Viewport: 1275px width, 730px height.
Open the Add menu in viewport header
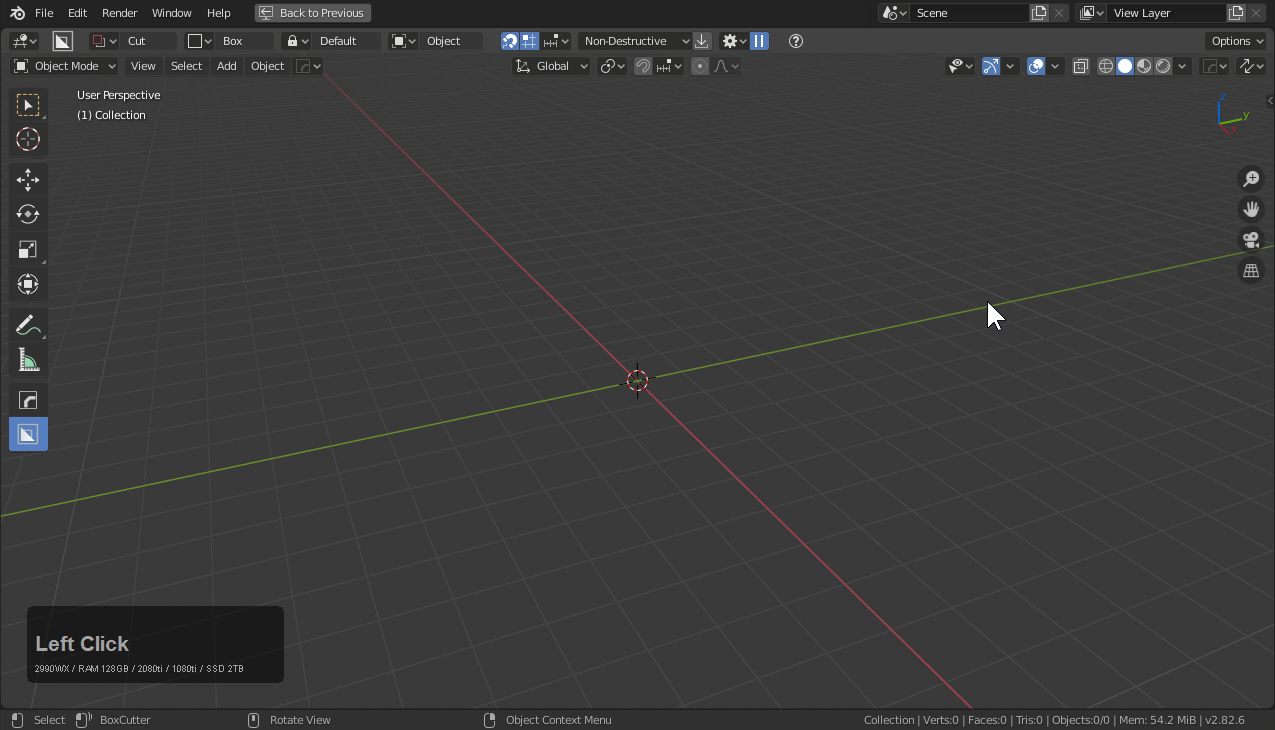[x=227, y=66]
